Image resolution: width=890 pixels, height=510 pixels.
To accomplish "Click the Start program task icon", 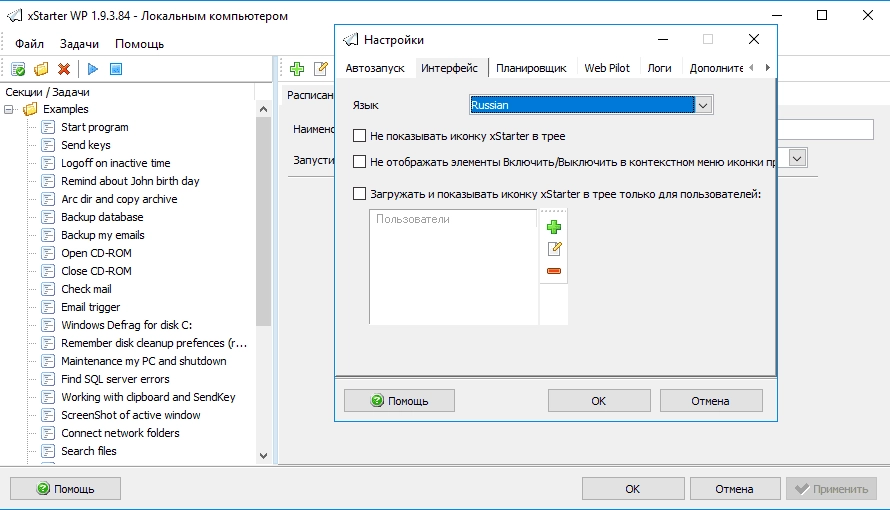I will tap(48, 127).
